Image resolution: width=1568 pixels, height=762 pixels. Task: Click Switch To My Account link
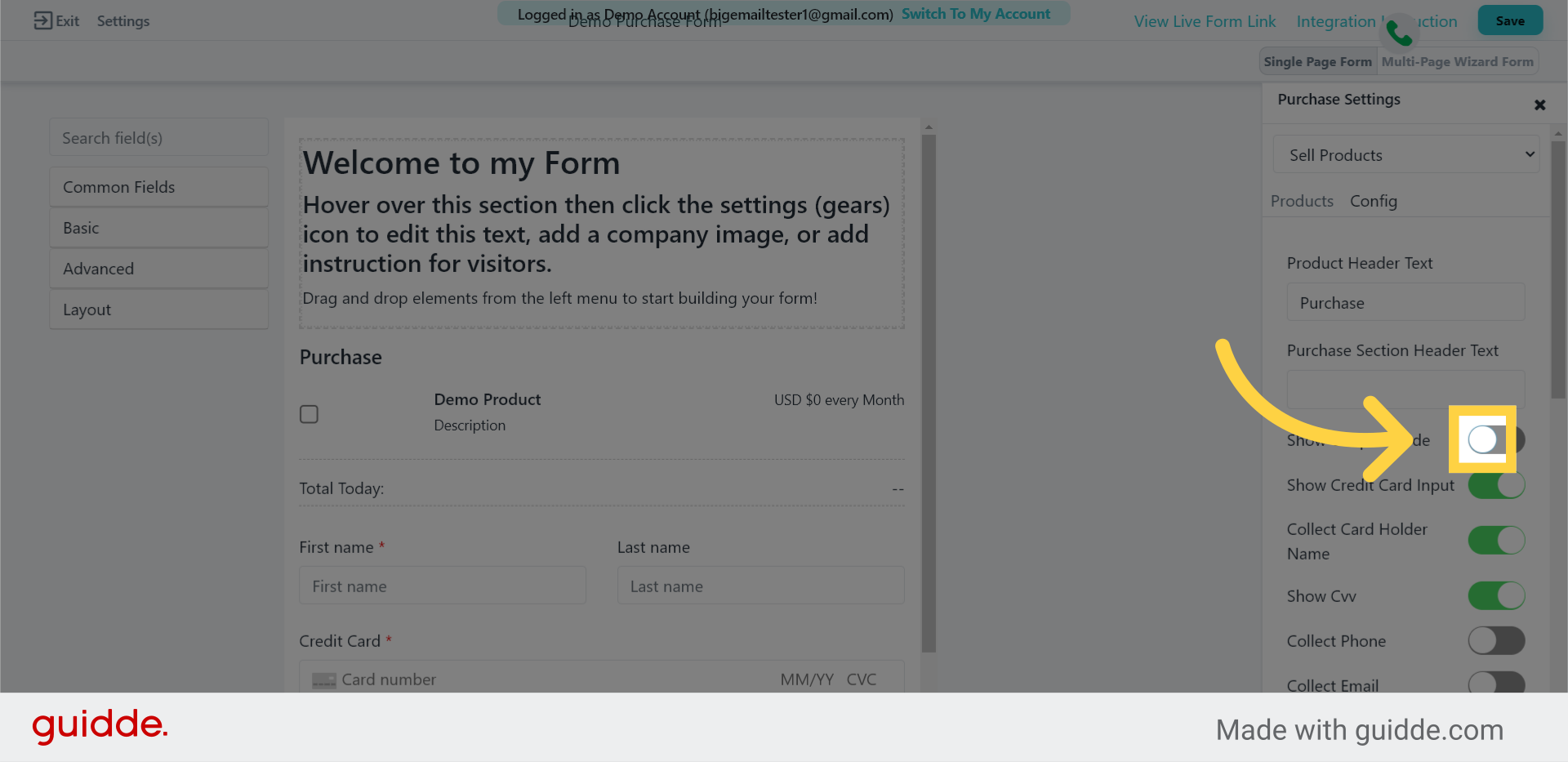tap(975, 14)
